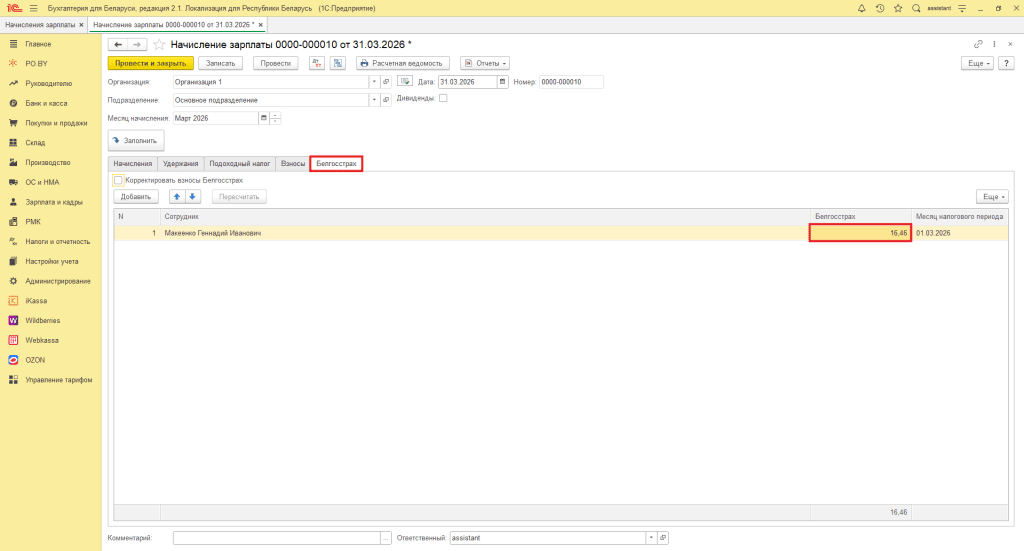This screenshot has height=551, width=1024.
Task: Open the title bar service settings icon
Action: point(962,8)
